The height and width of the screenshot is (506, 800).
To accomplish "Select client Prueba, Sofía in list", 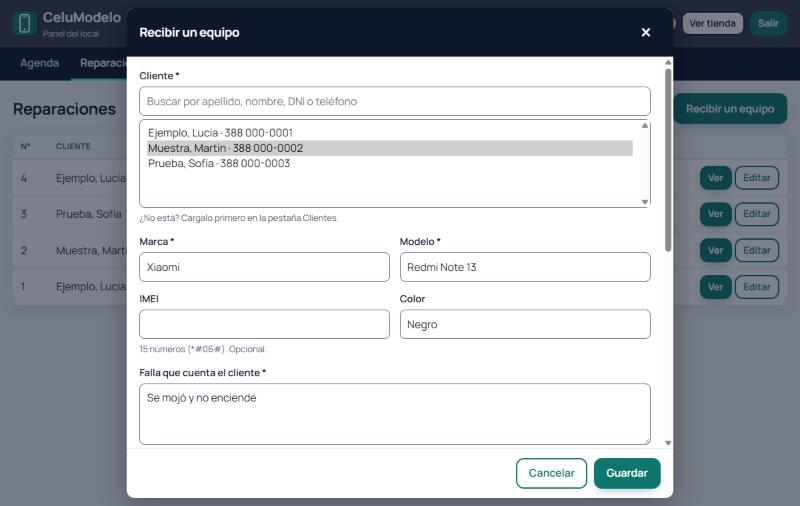I will coord(390,163).
